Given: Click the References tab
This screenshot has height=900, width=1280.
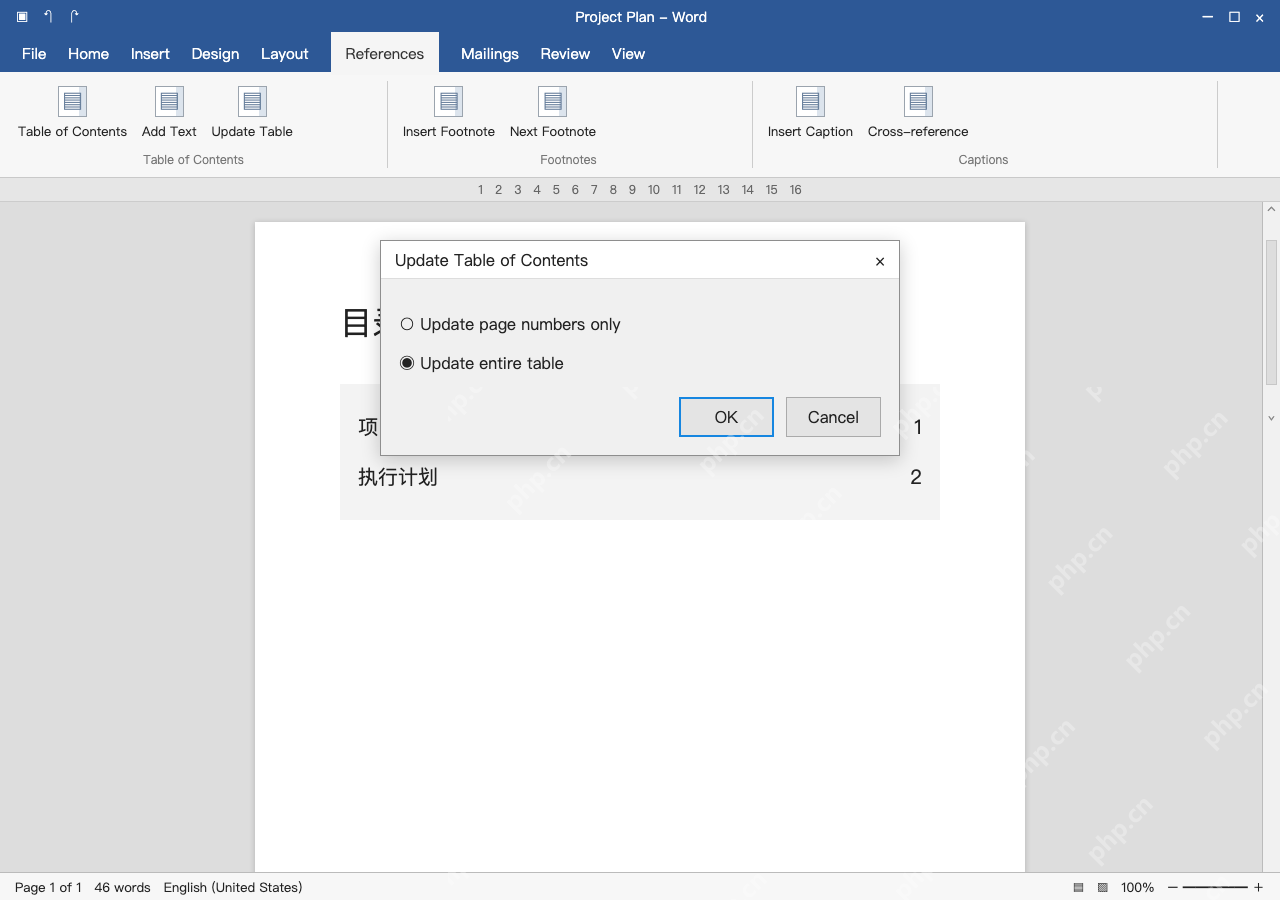Looking at the screenshot, I should tap(385, 54).
